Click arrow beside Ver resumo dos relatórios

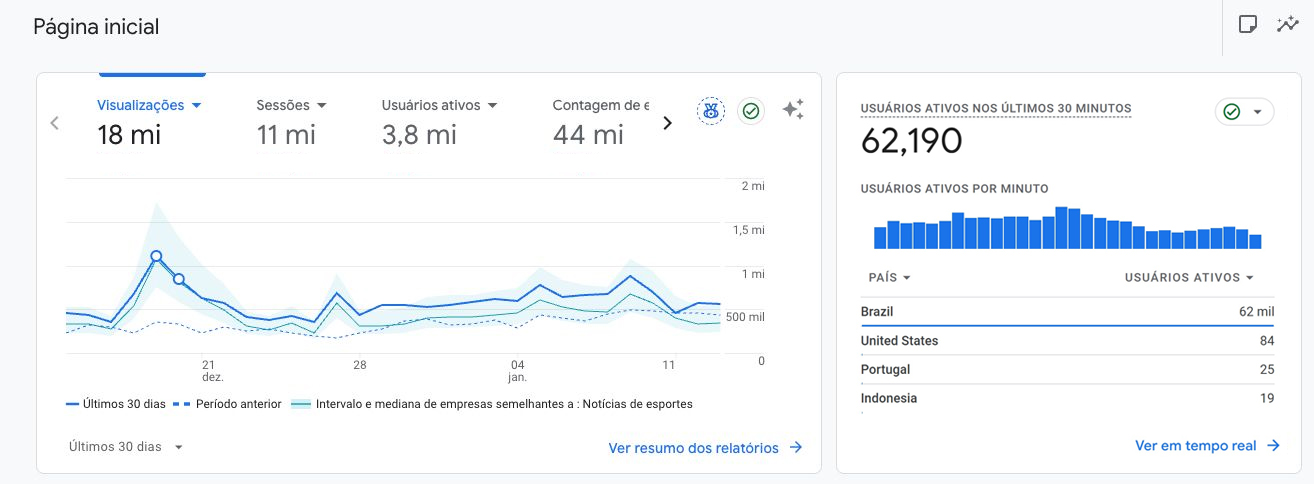(796, 448)
